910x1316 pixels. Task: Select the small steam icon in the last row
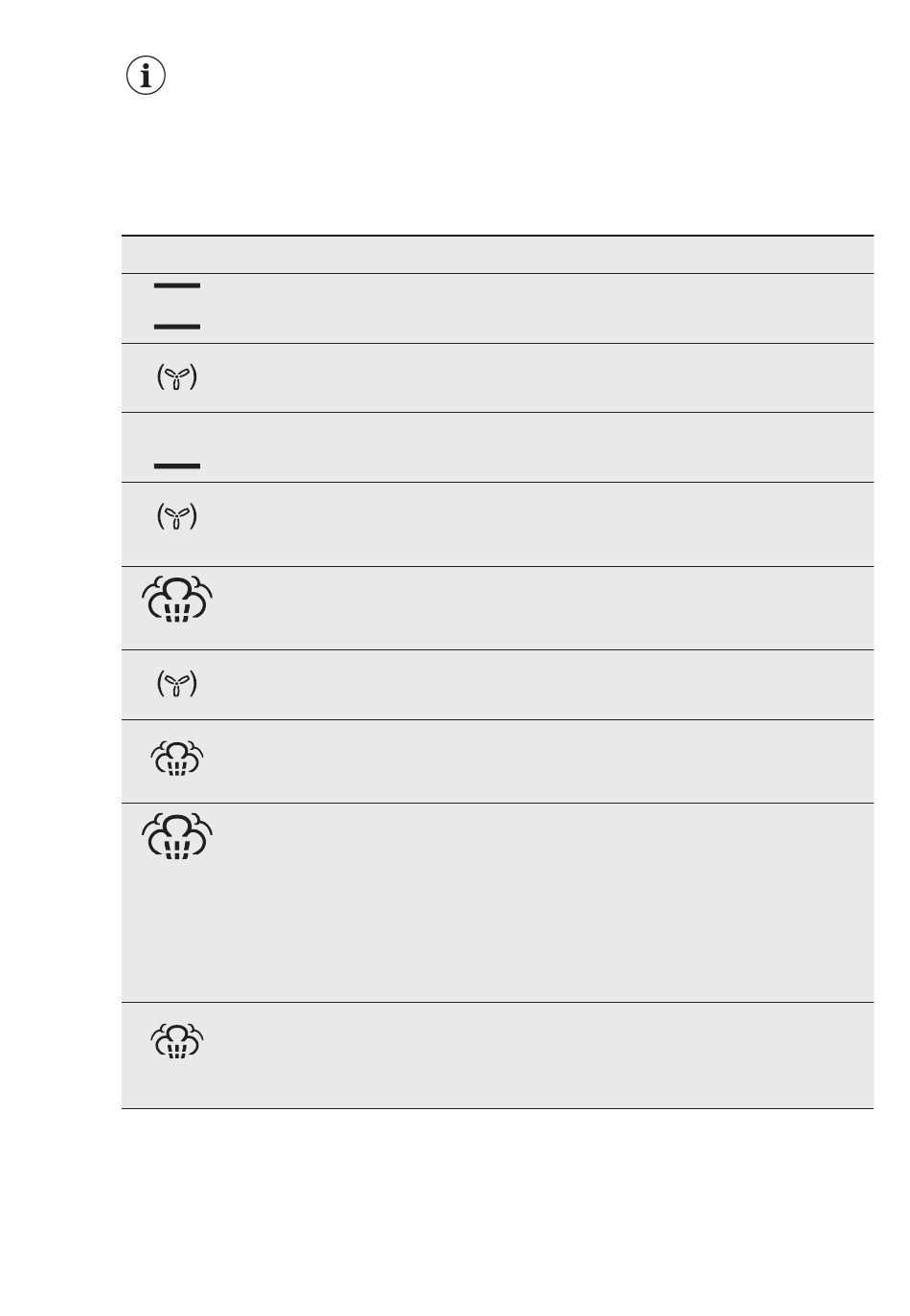click(177, 1040)
